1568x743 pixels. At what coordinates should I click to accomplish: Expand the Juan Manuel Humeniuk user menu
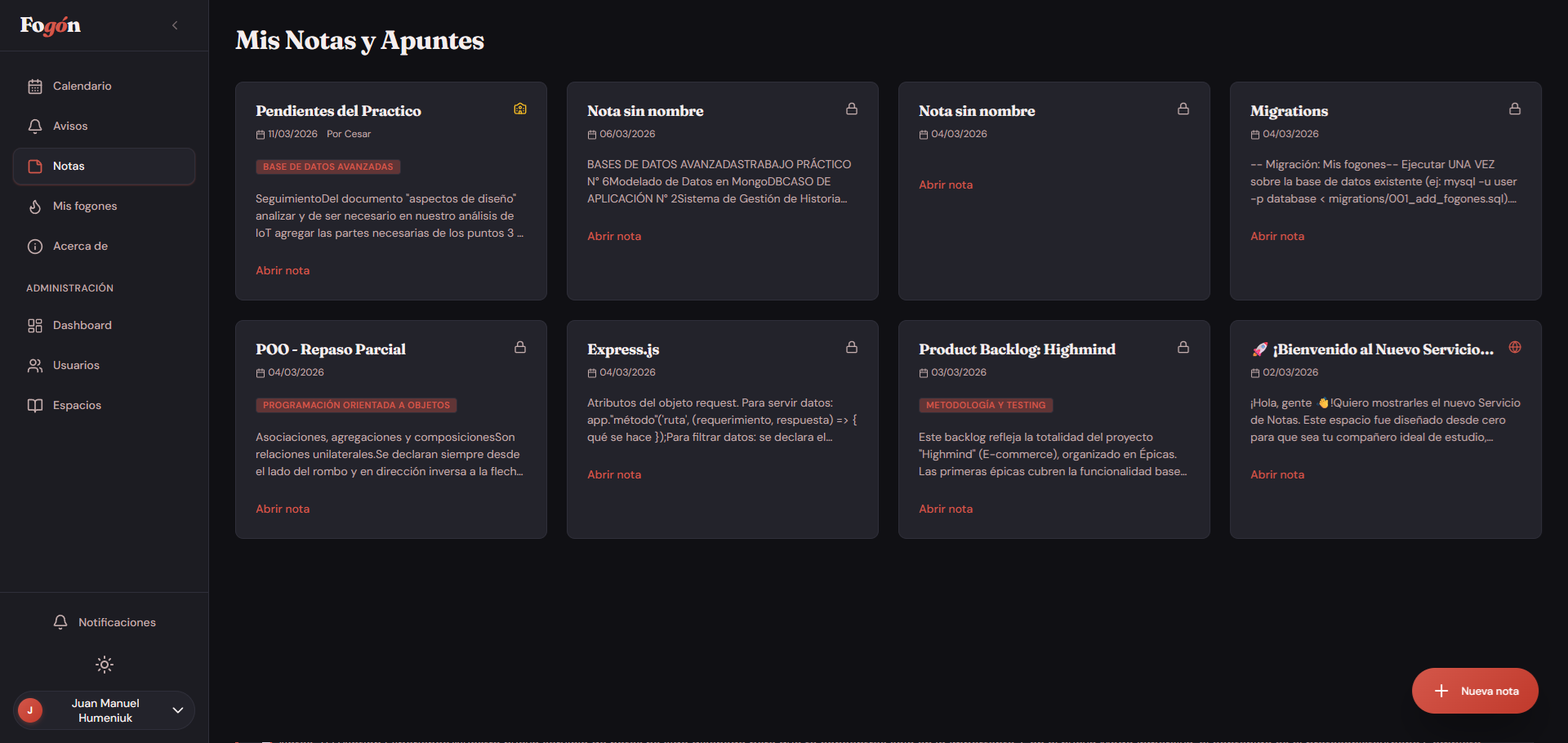click(177, 710)
